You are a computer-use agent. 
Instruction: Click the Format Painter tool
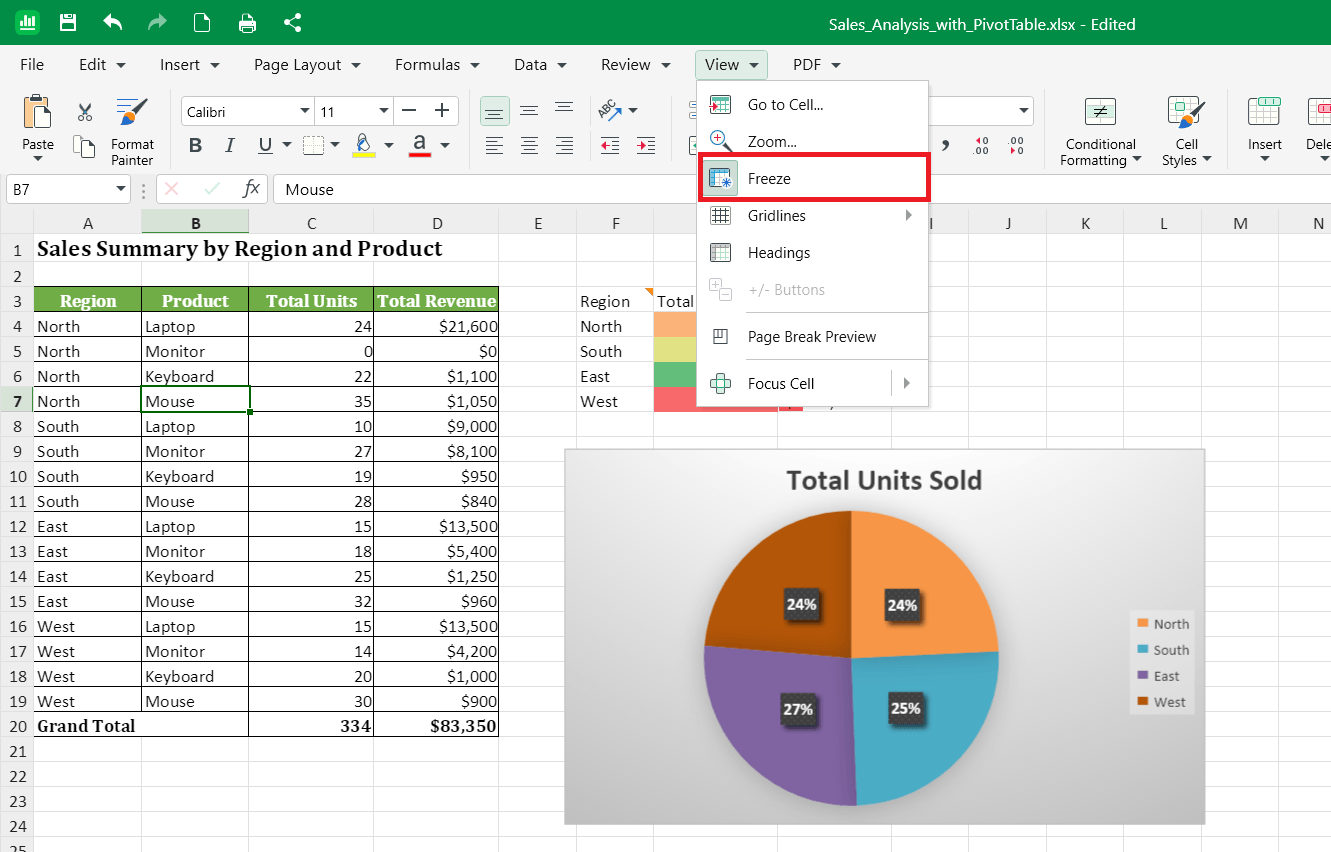[x=132, y=131]
